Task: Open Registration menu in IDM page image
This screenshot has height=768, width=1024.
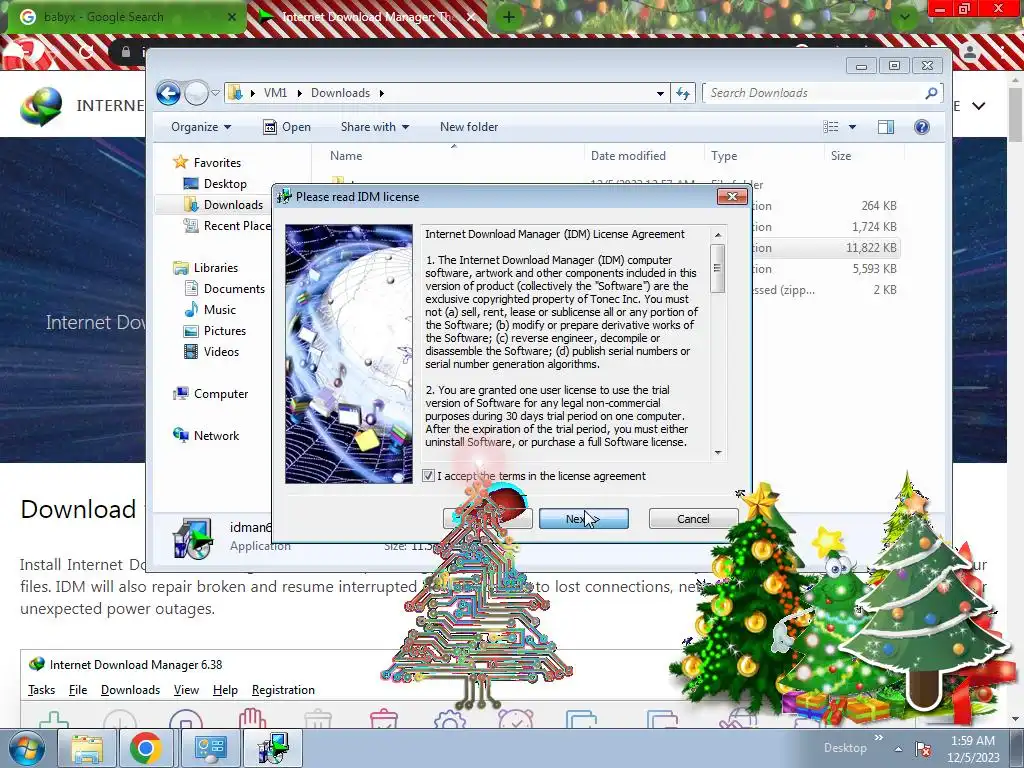Action: (283, 690)
